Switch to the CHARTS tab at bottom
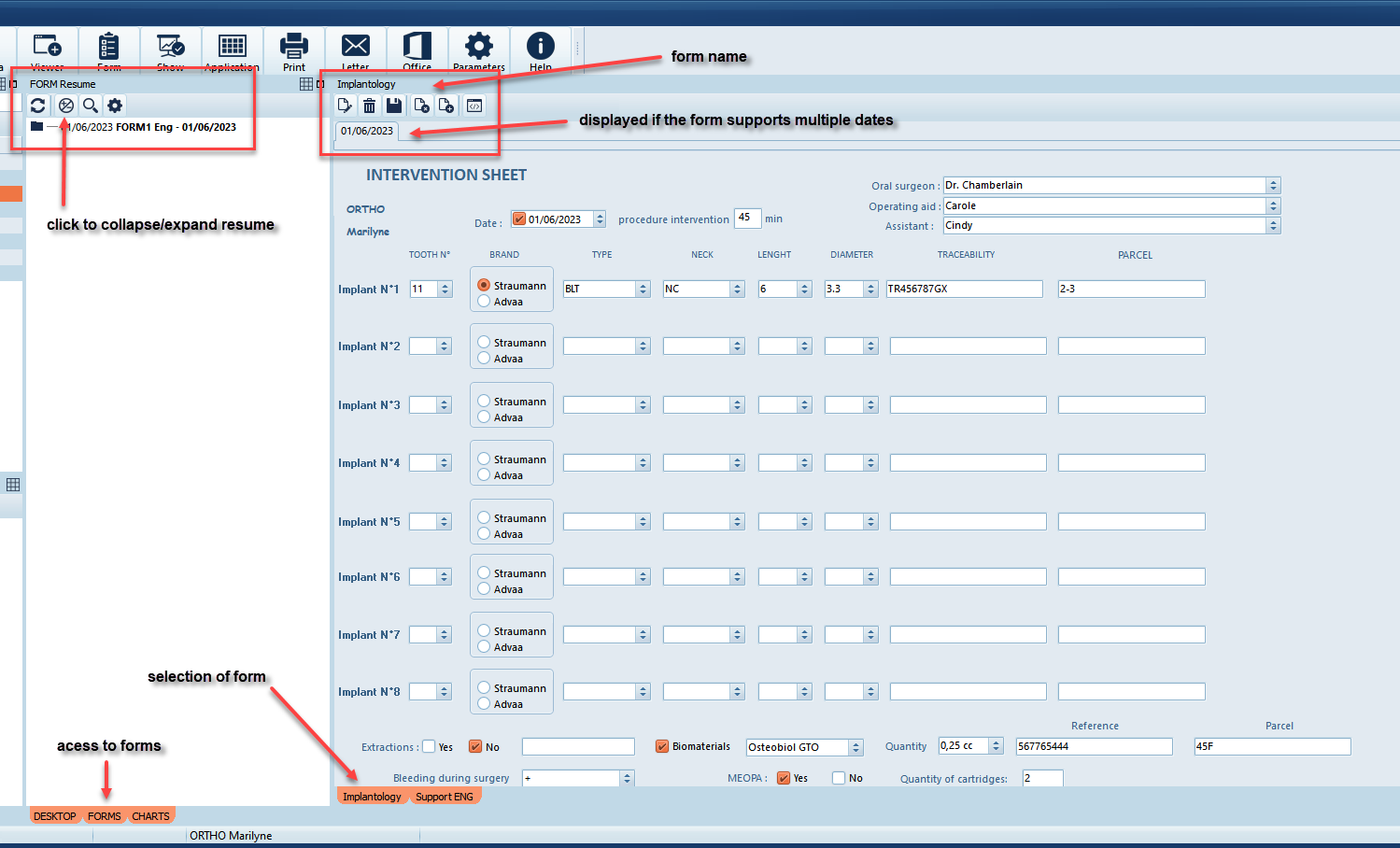1400x848 pixels. click(150, 816)
